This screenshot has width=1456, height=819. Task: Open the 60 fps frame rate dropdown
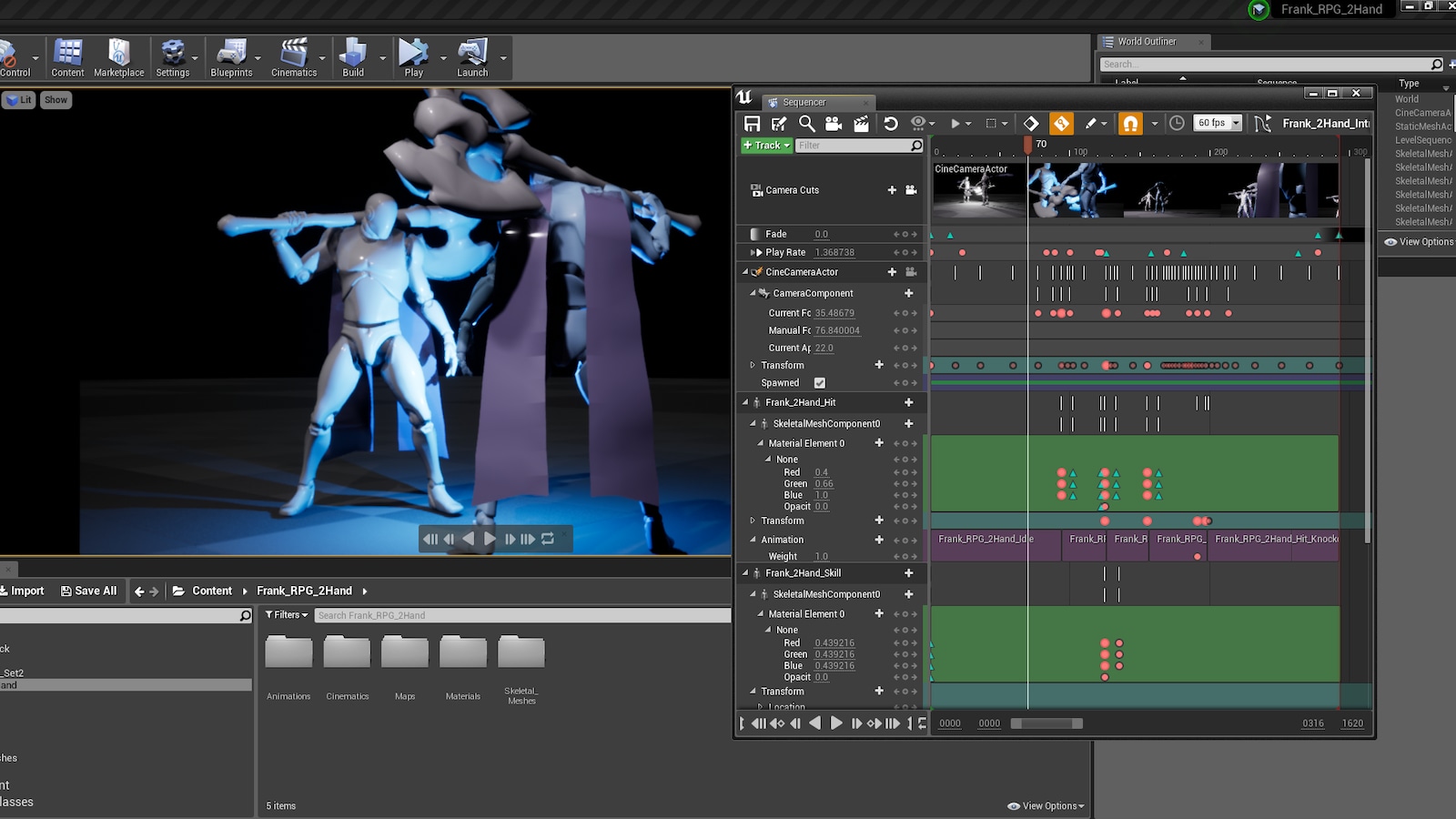(x=1218, y=123)
